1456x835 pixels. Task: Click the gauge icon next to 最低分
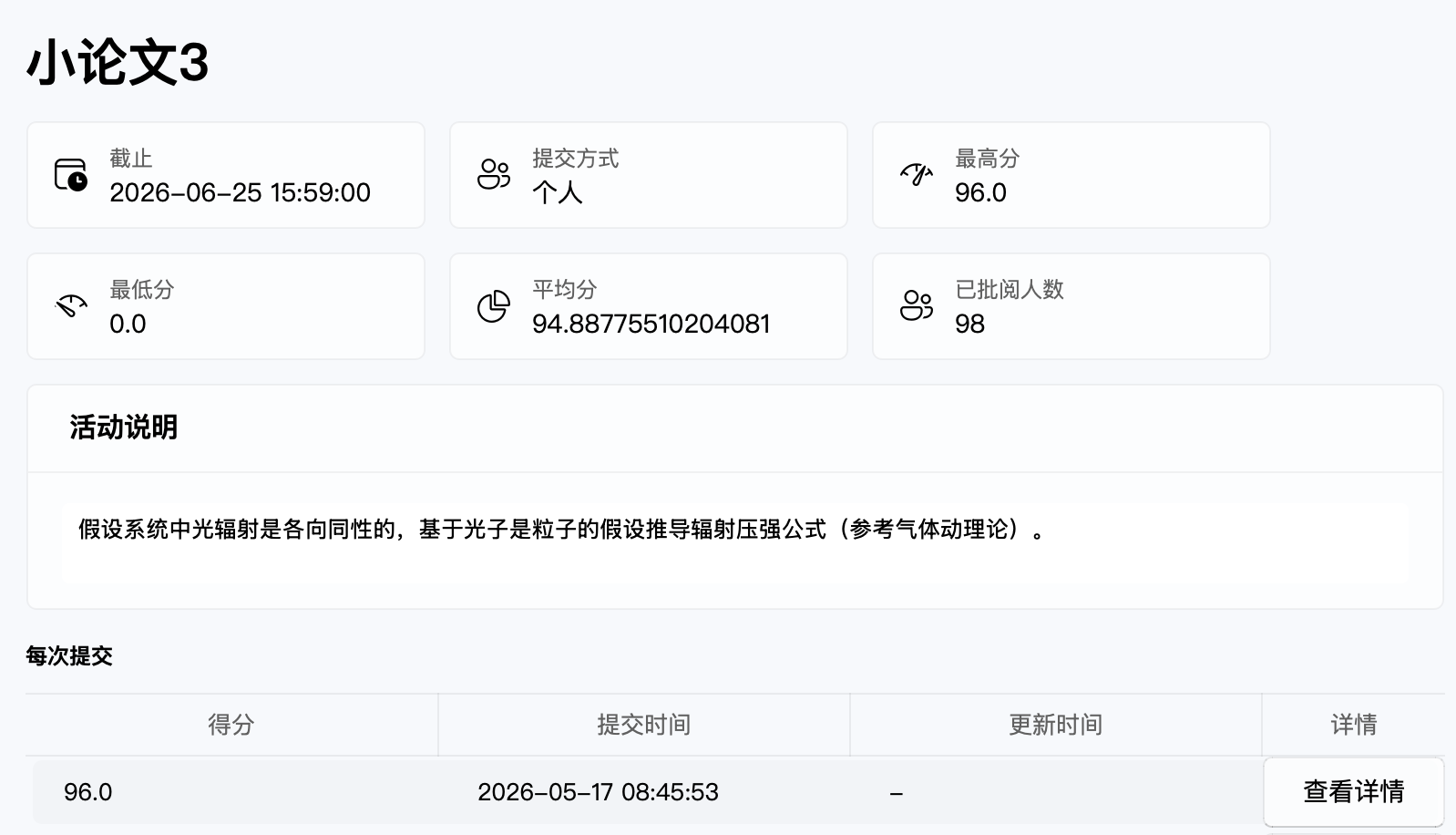[x=71, y=305]
